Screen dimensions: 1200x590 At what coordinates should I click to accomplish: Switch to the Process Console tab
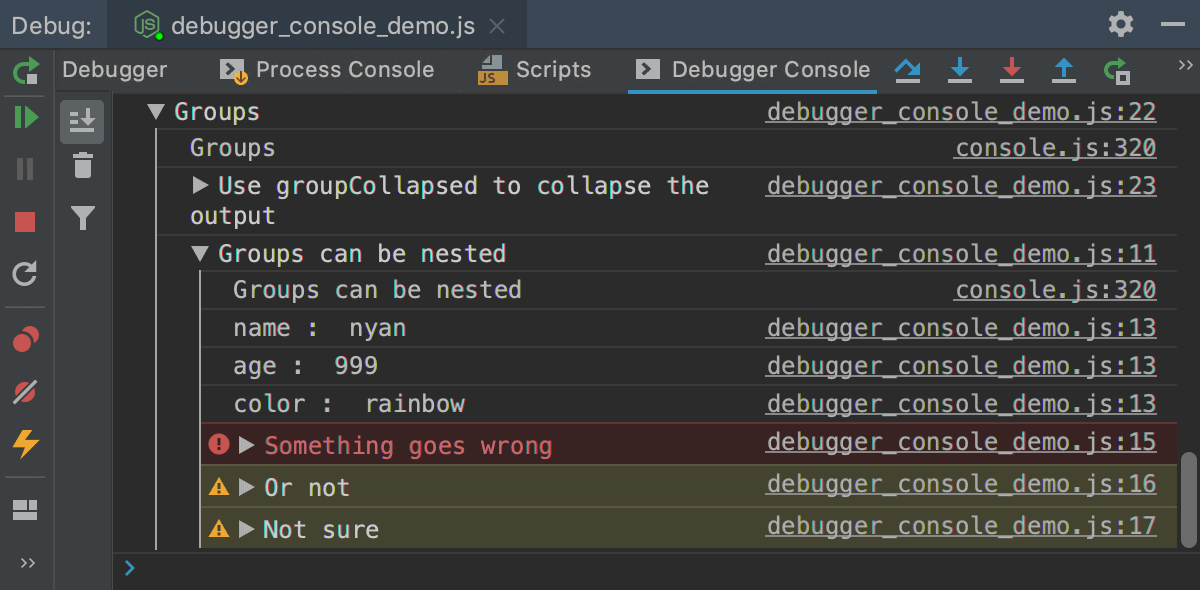tap(345, 70)
